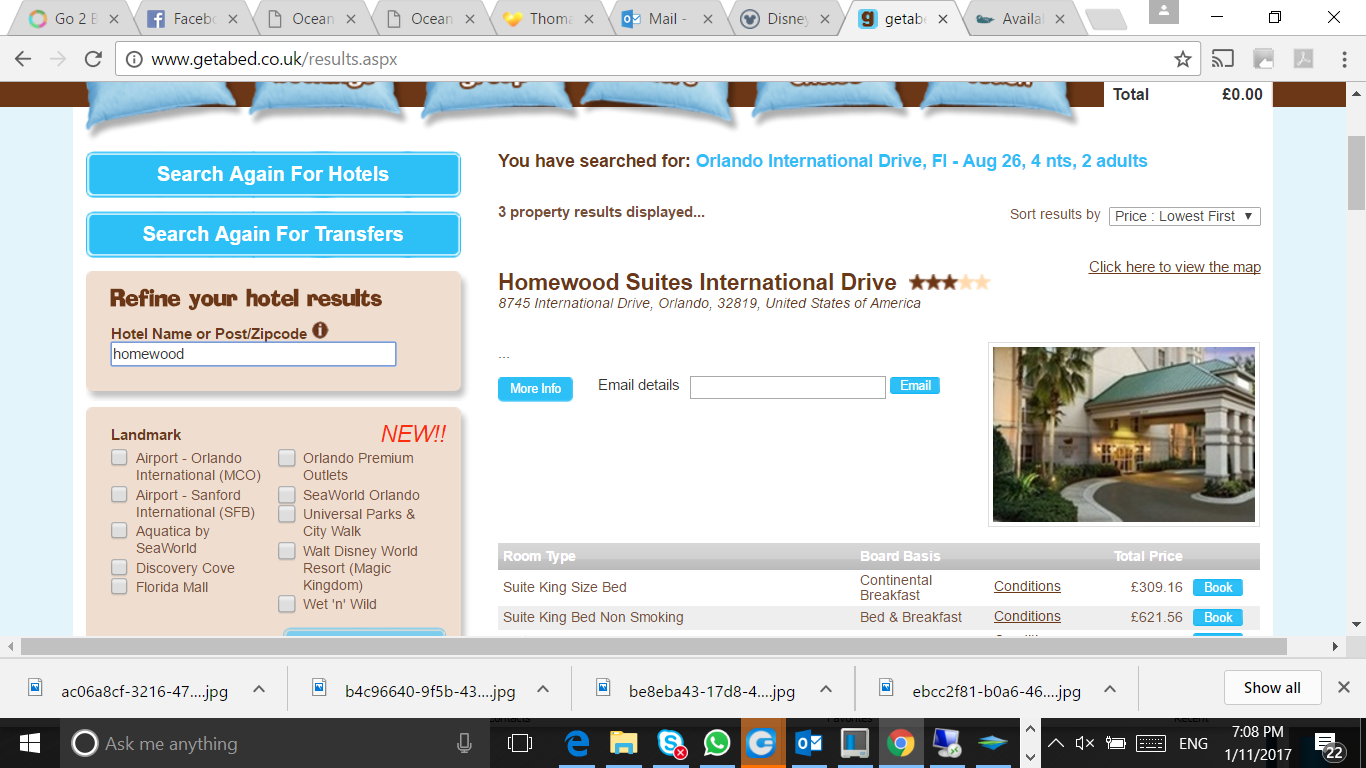The height and width of the screenshot is (768, 1366).
Task: Open the touch keyboard icon in system tray
Action: tap(1151, 743)
